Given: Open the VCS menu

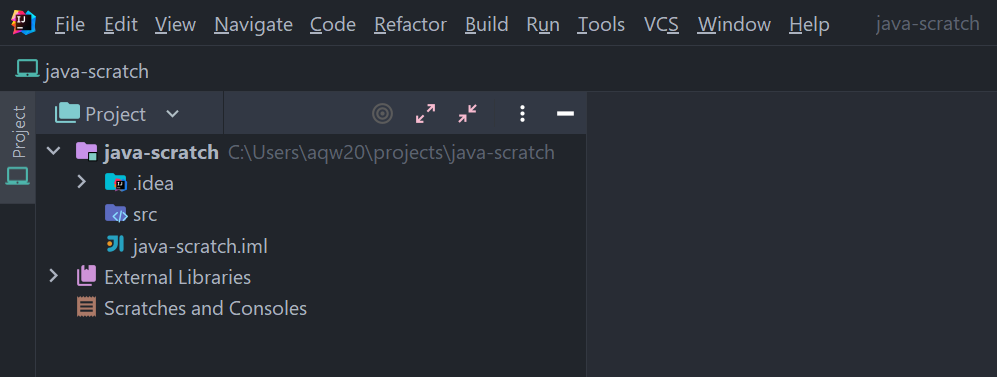Looking at the screenshot, I should click(x=661, y=25).
